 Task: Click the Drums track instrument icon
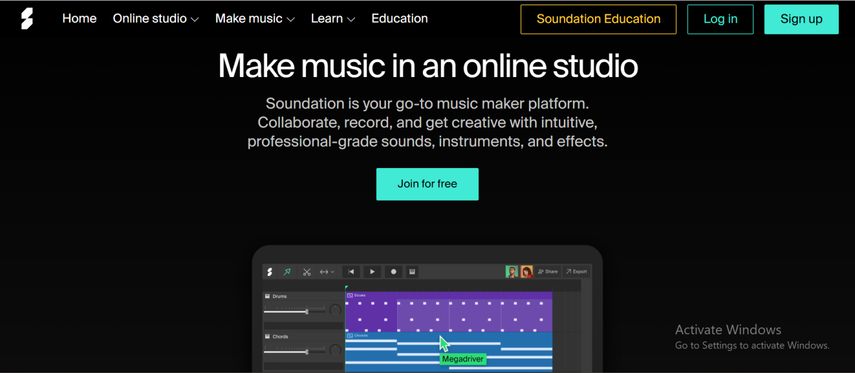pyautogui.click(x=267, y=296)
